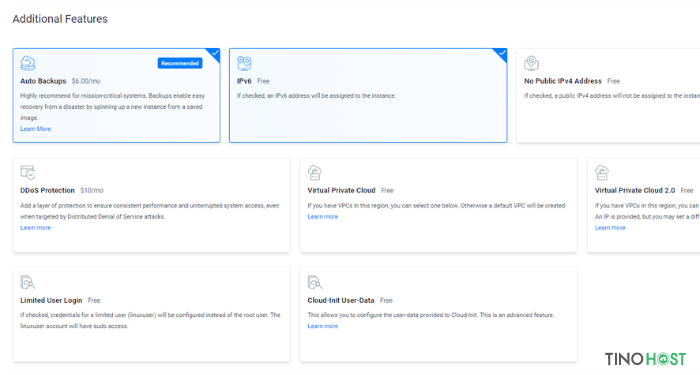The width and height of the screenshot is (700, 375).
Task: Open Learn More under Auto Backups
Action: 35,129
